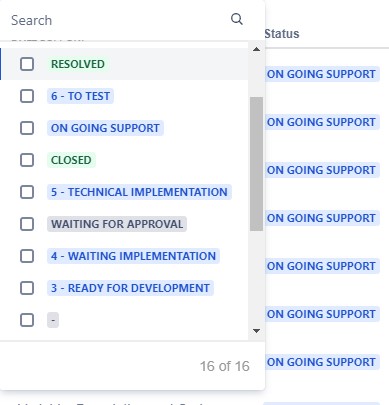Tick the 6 - TO TEST checkbox
Screen dimensions: 389x405
coord(27,96)
